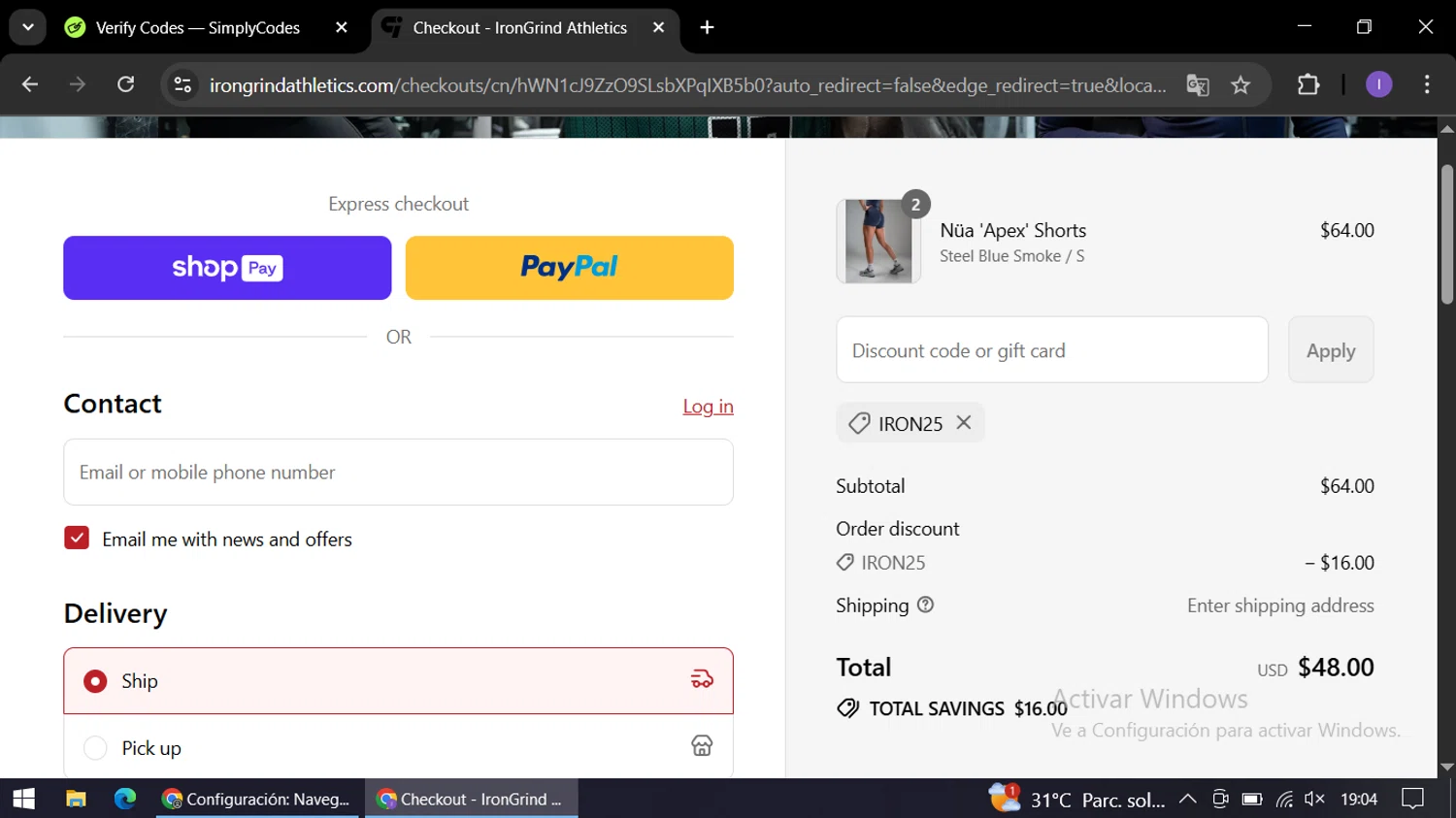Image resolution: width=1456 pixels, height=818 pixels.
Task: Close the Checkout - IronGrind Athletics tab
Action: [x=659, y=28]
